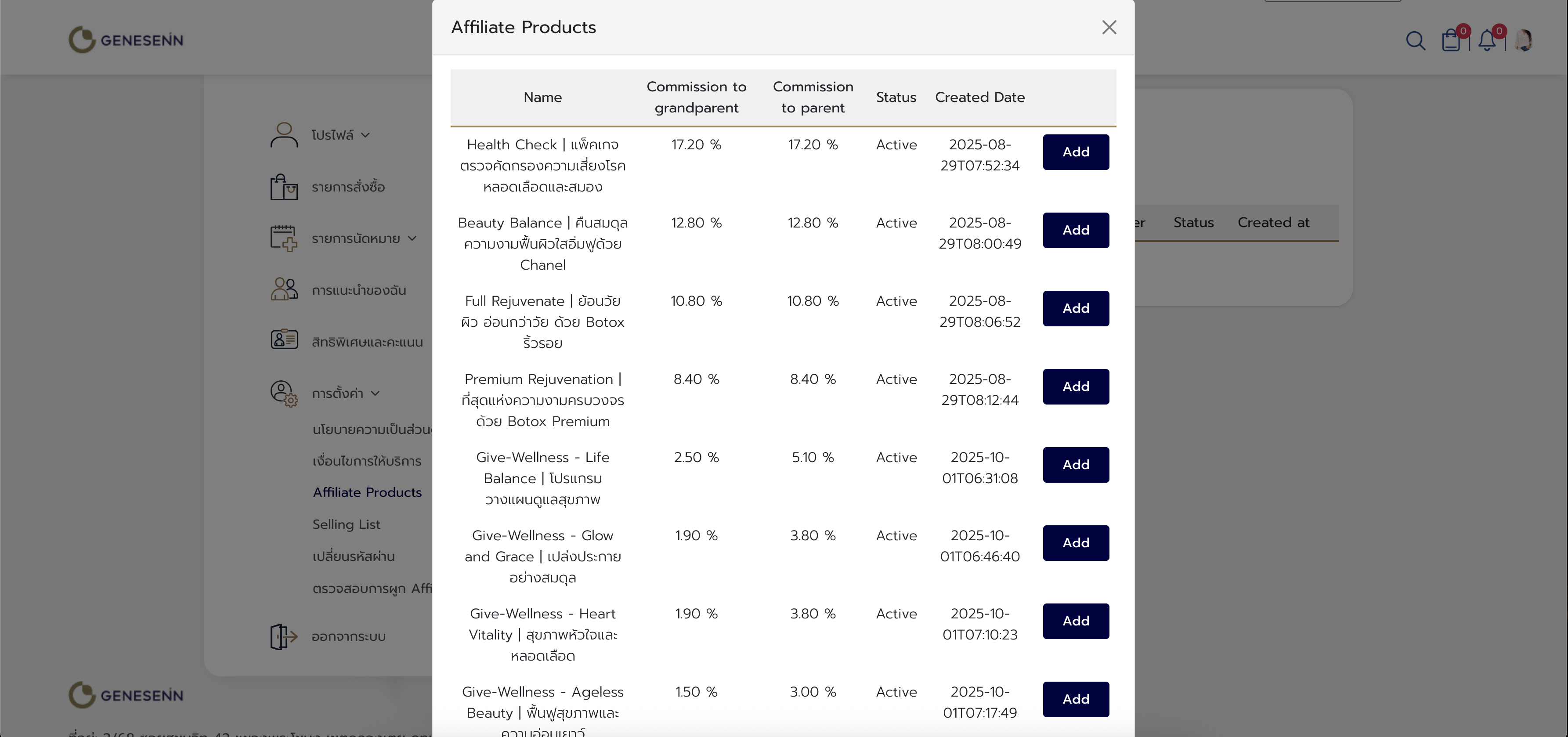Select Affiliate Products sidebar item

(x=367, y=492)
